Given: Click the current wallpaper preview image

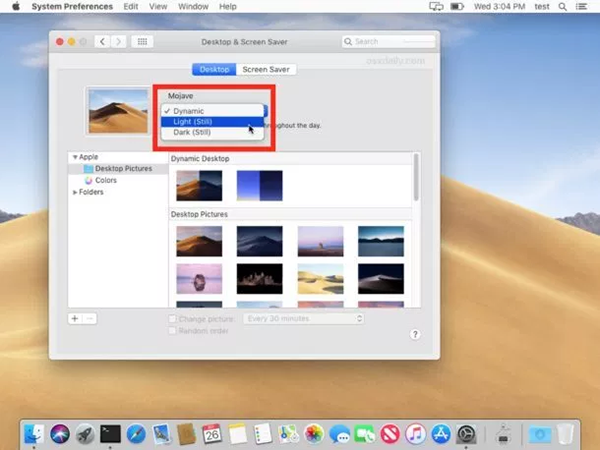Looking at the screenshot, I should point(118,111).
